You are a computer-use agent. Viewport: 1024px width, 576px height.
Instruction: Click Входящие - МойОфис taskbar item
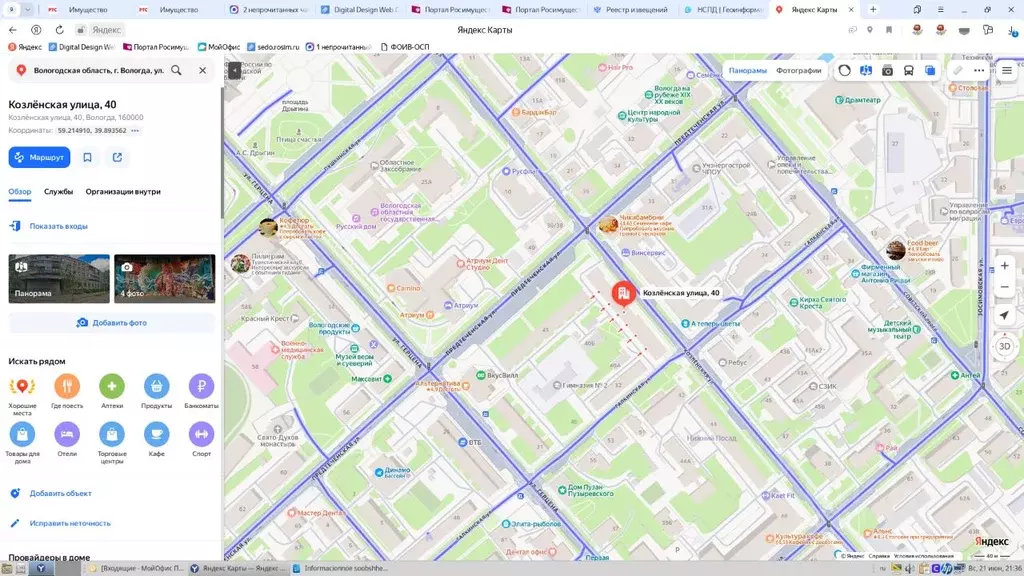137,568
